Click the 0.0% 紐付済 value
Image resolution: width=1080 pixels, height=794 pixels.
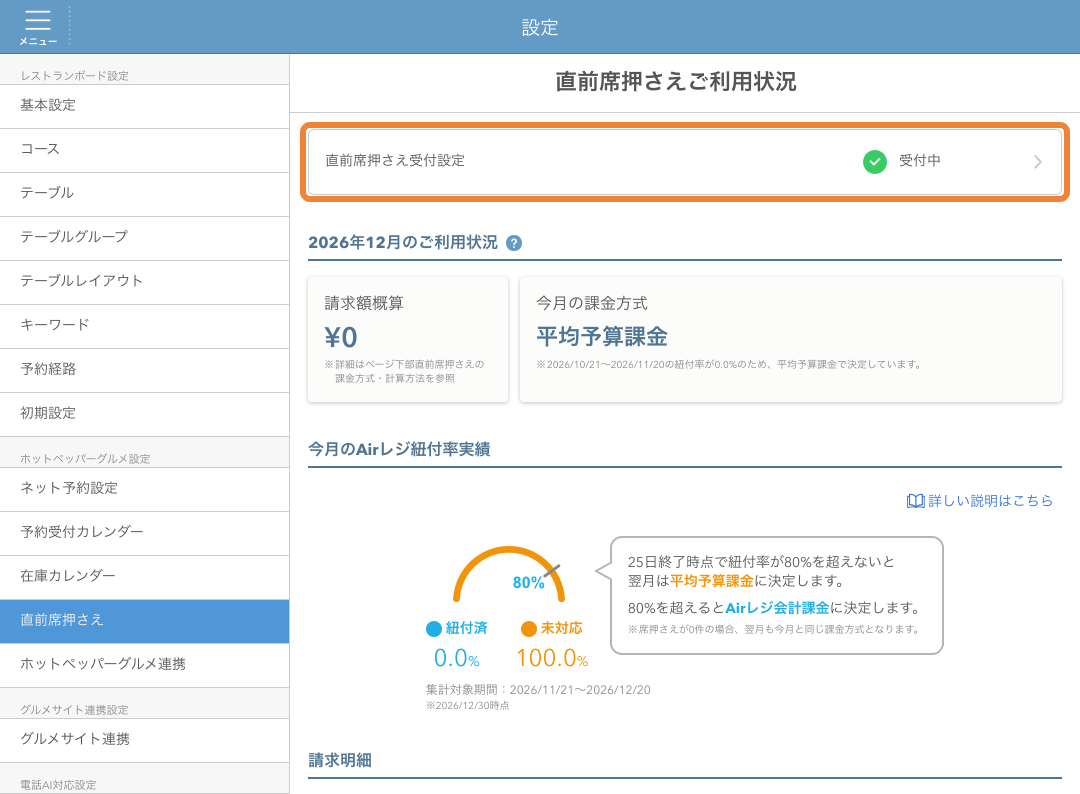click(x=457, y=658)
